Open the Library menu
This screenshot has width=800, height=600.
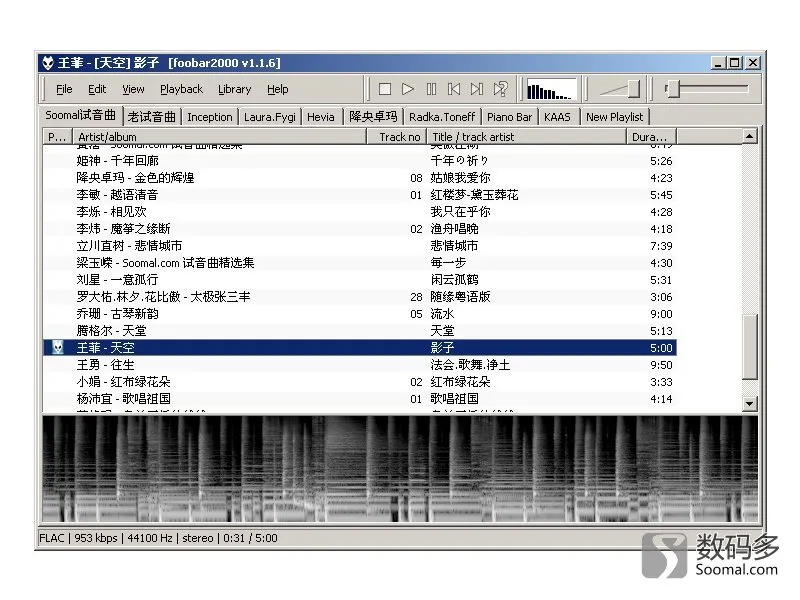tap(235, 89)
